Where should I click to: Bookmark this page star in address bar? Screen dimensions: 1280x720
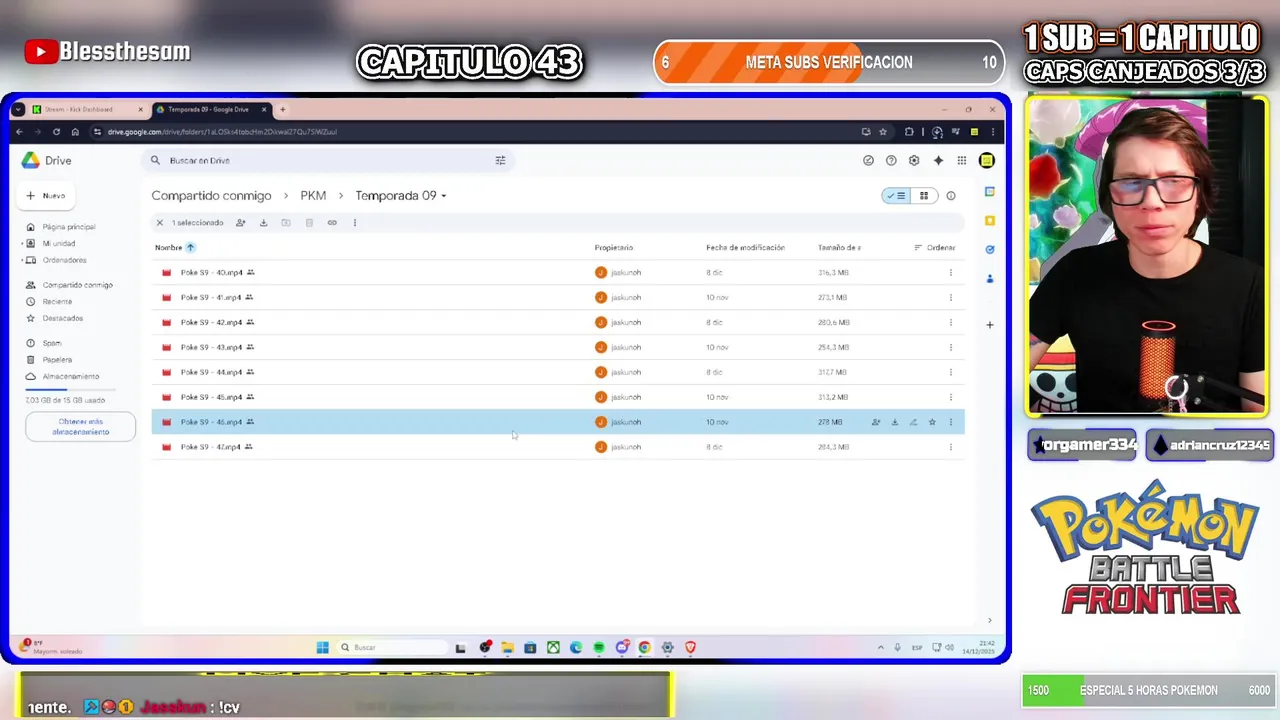883,132
